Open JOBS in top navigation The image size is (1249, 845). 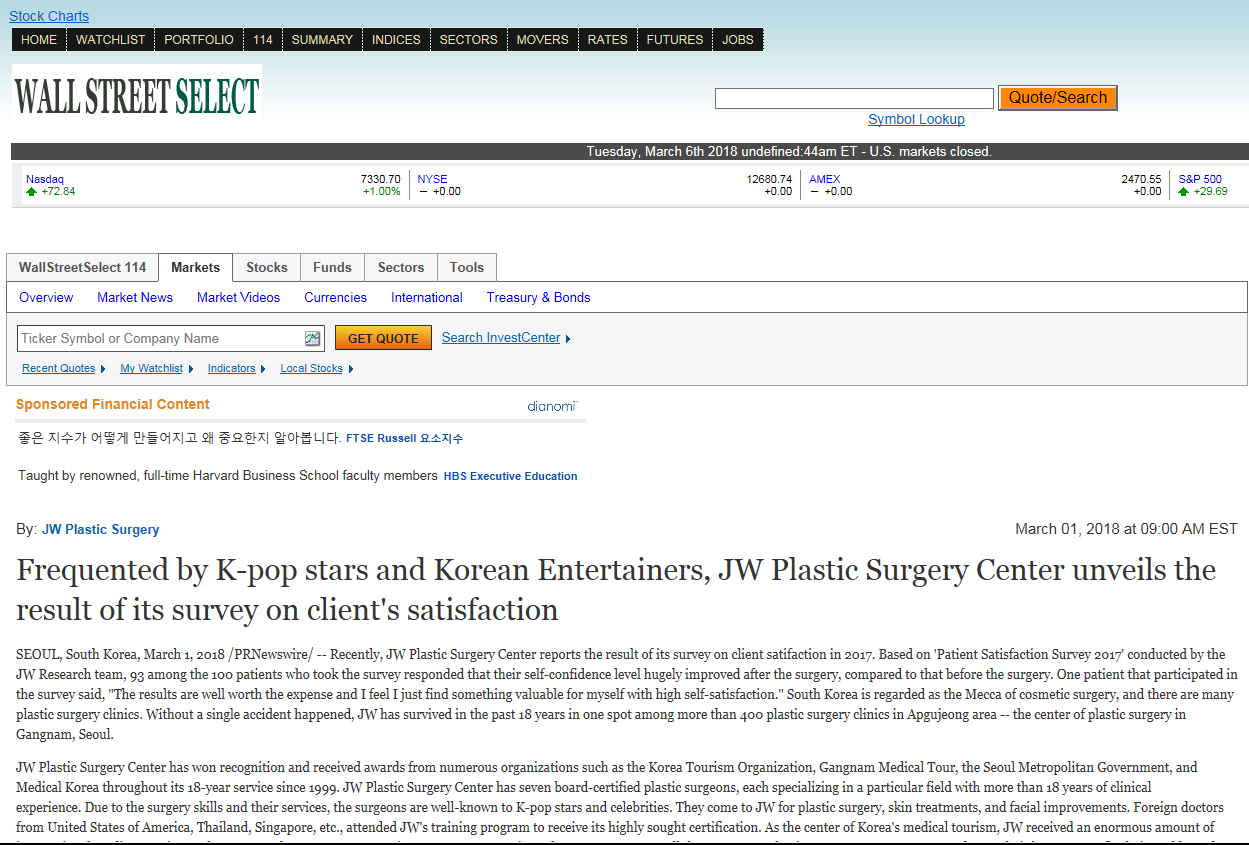point(738,40)
